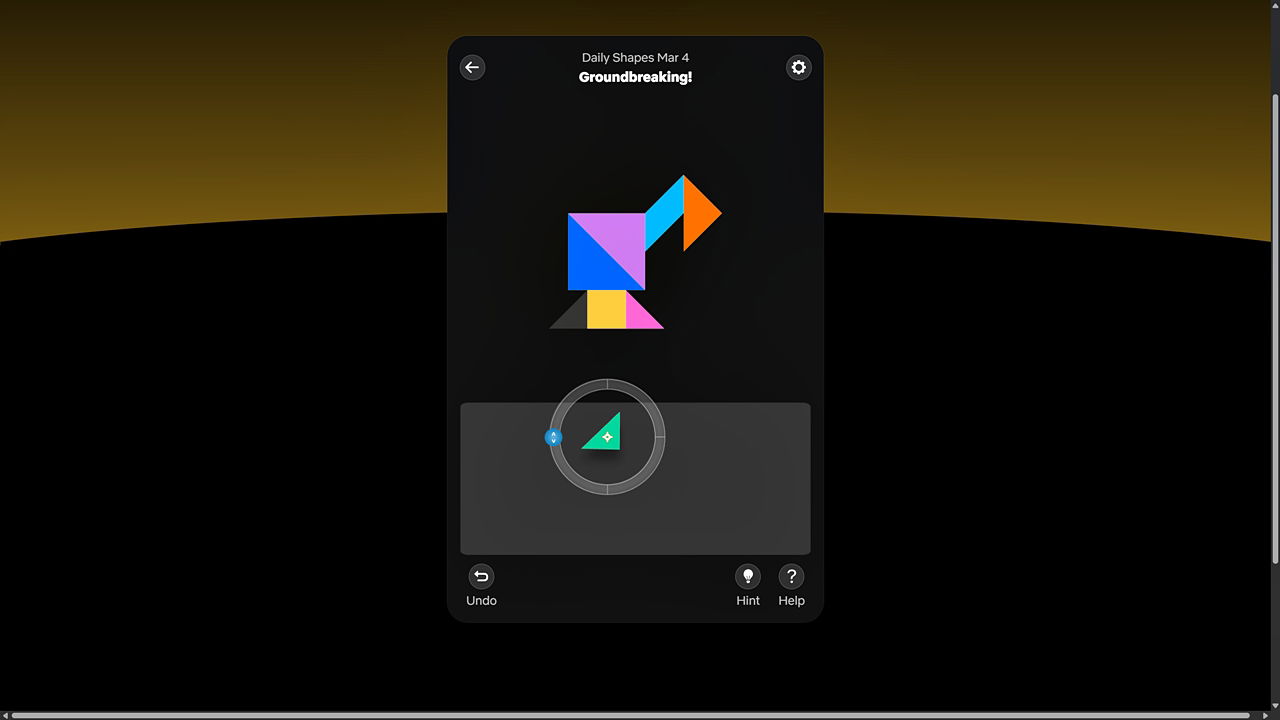Click the vertical page scrollbar
The width and height of the screenshot is (1280, 720).
pos(1274,330)
